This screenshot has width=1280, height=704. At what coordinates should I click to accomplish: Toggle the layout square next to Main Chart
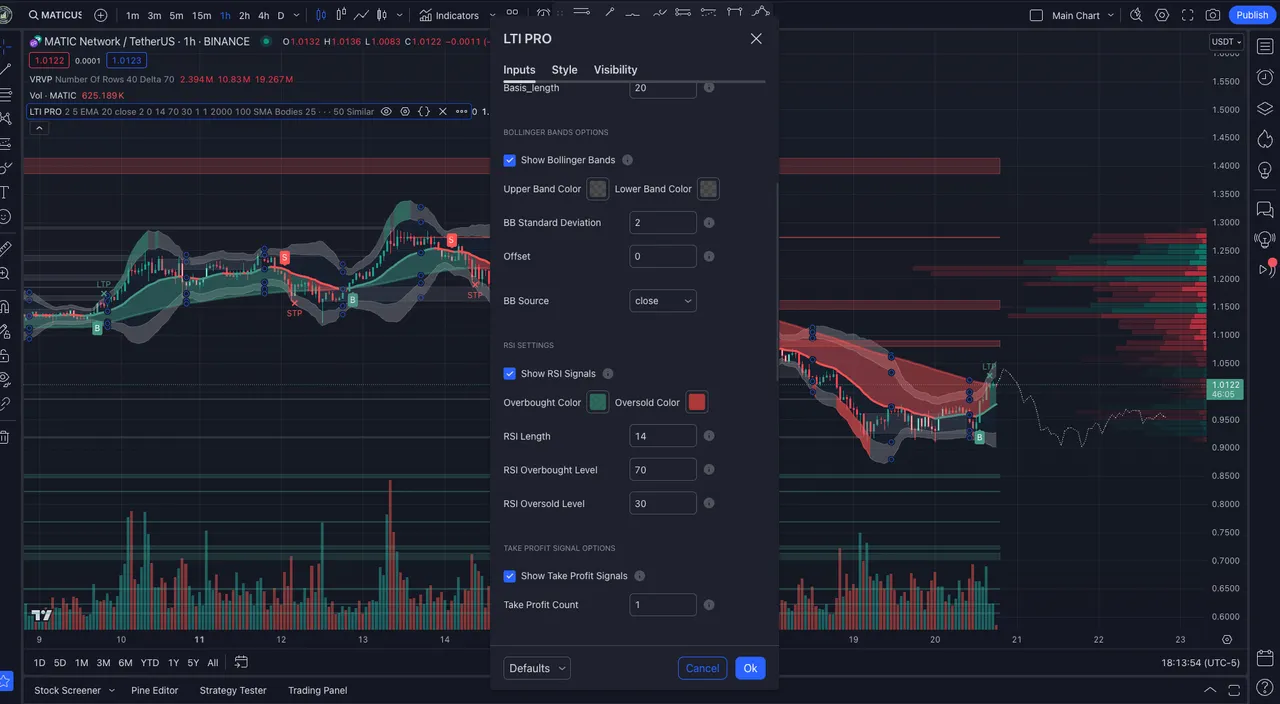1036,15
